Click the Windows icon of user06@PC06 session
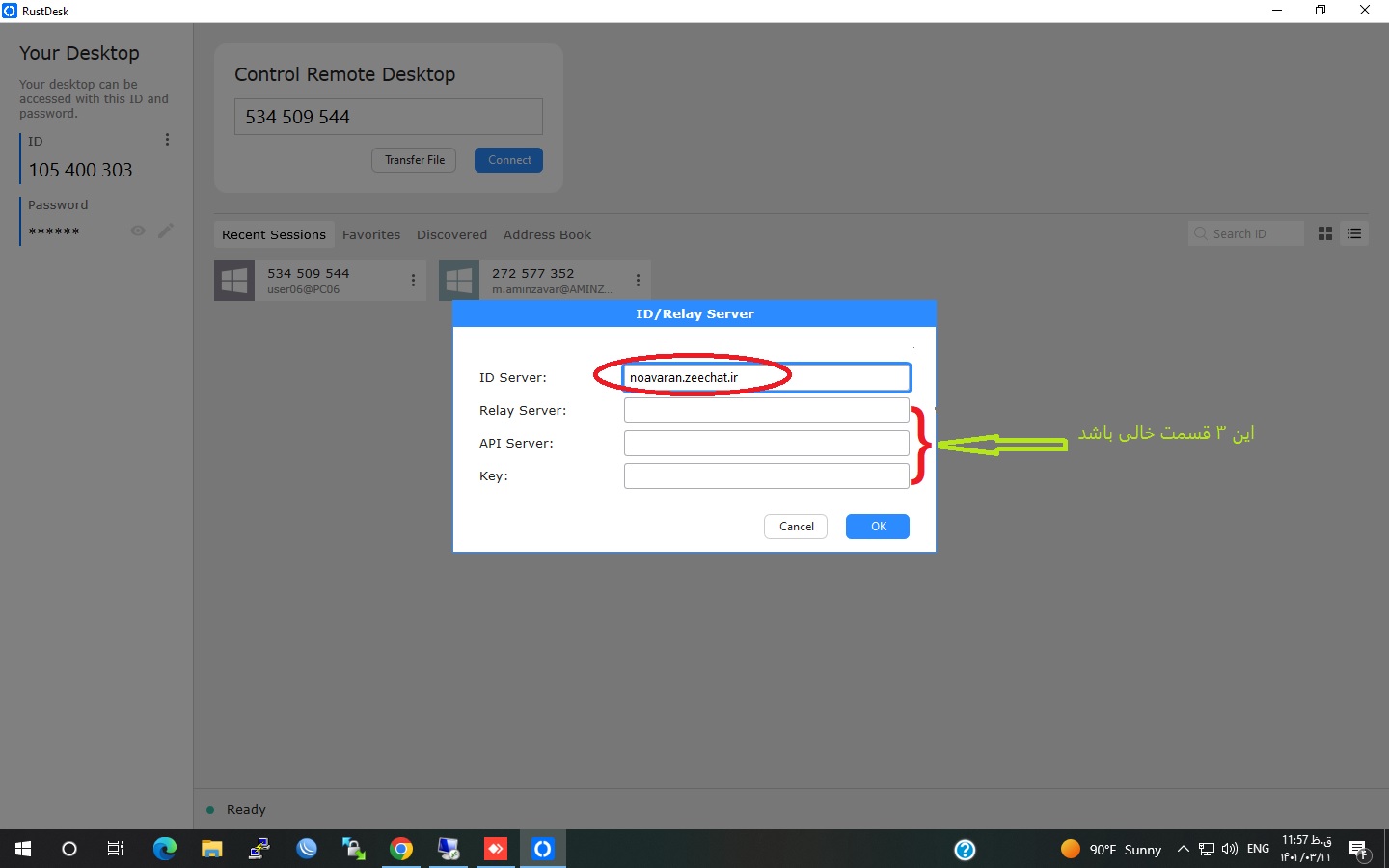This screenshot has width=1389, height=868. click(234, 281)
